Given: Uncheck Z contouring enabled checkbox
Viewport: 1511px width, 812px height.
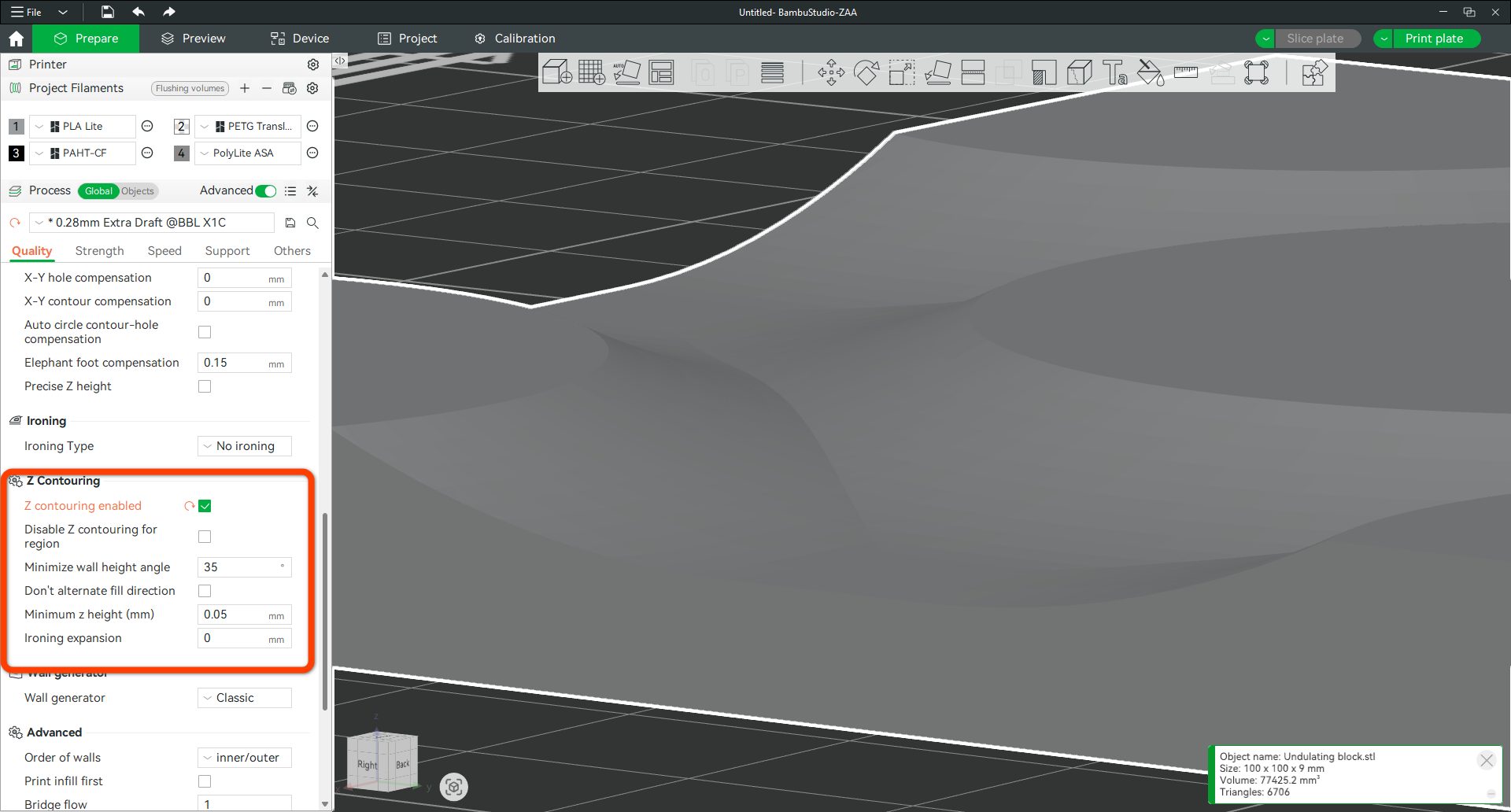Looking at the screenshot, I should 205,506.
